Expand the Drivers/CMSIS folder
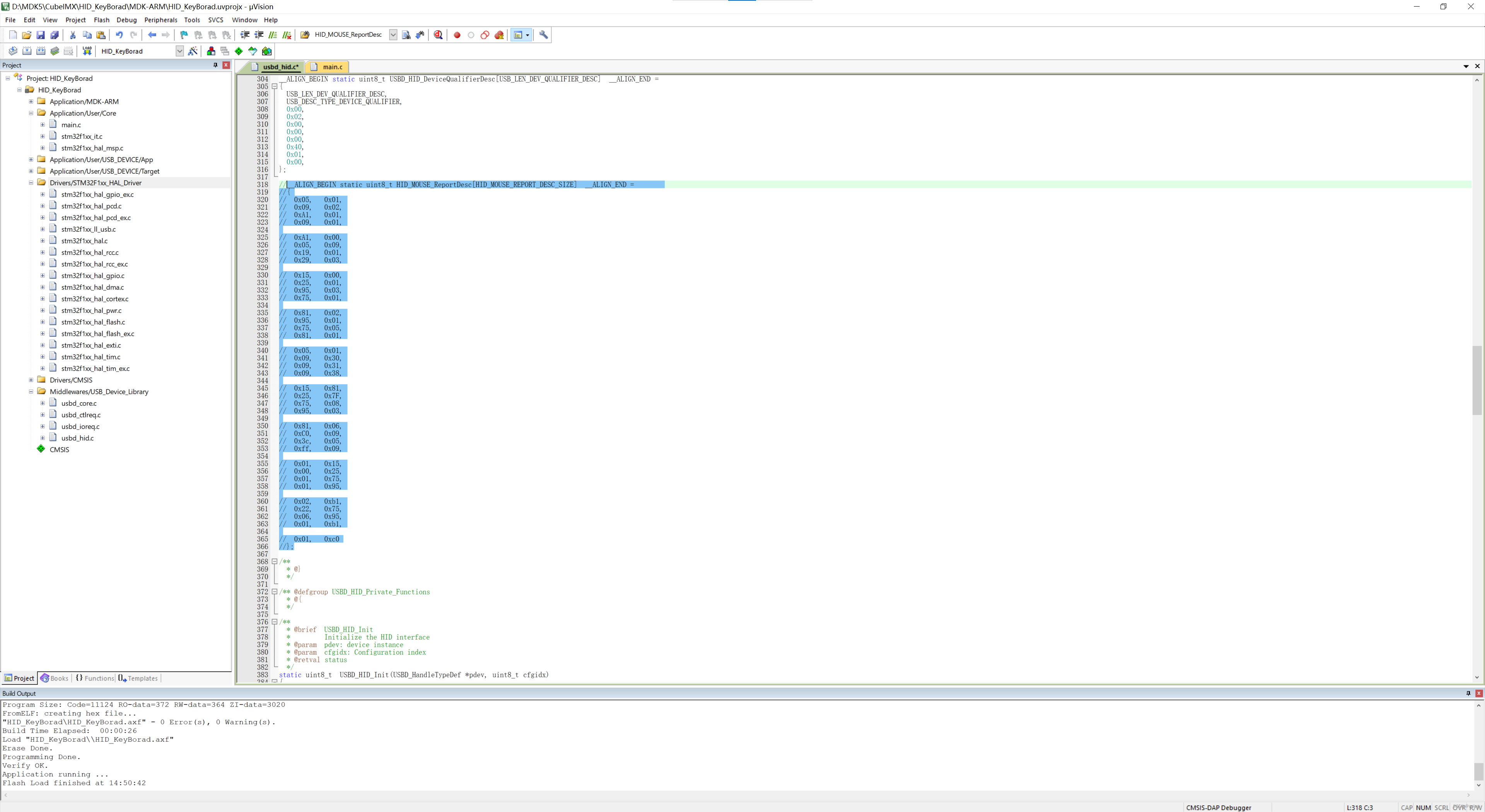1485x812 pixels. (x=31, y=380)
